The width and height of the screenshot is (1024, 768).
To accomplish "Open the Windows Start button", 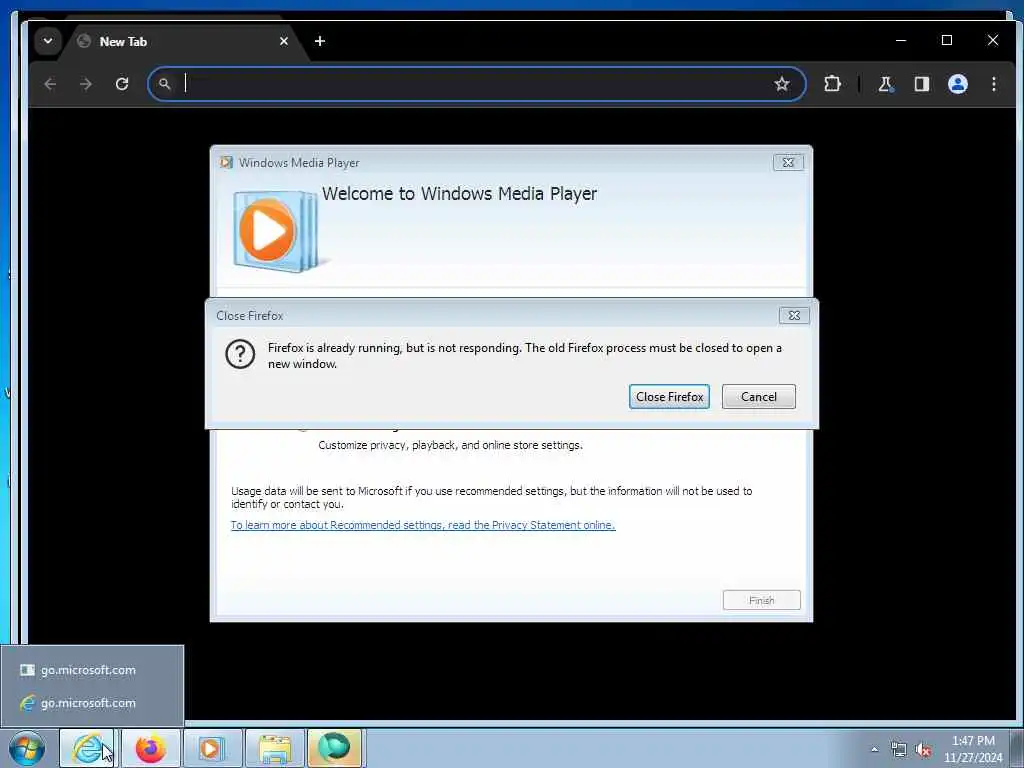I will pyautogui.click(x=27, y=748).
